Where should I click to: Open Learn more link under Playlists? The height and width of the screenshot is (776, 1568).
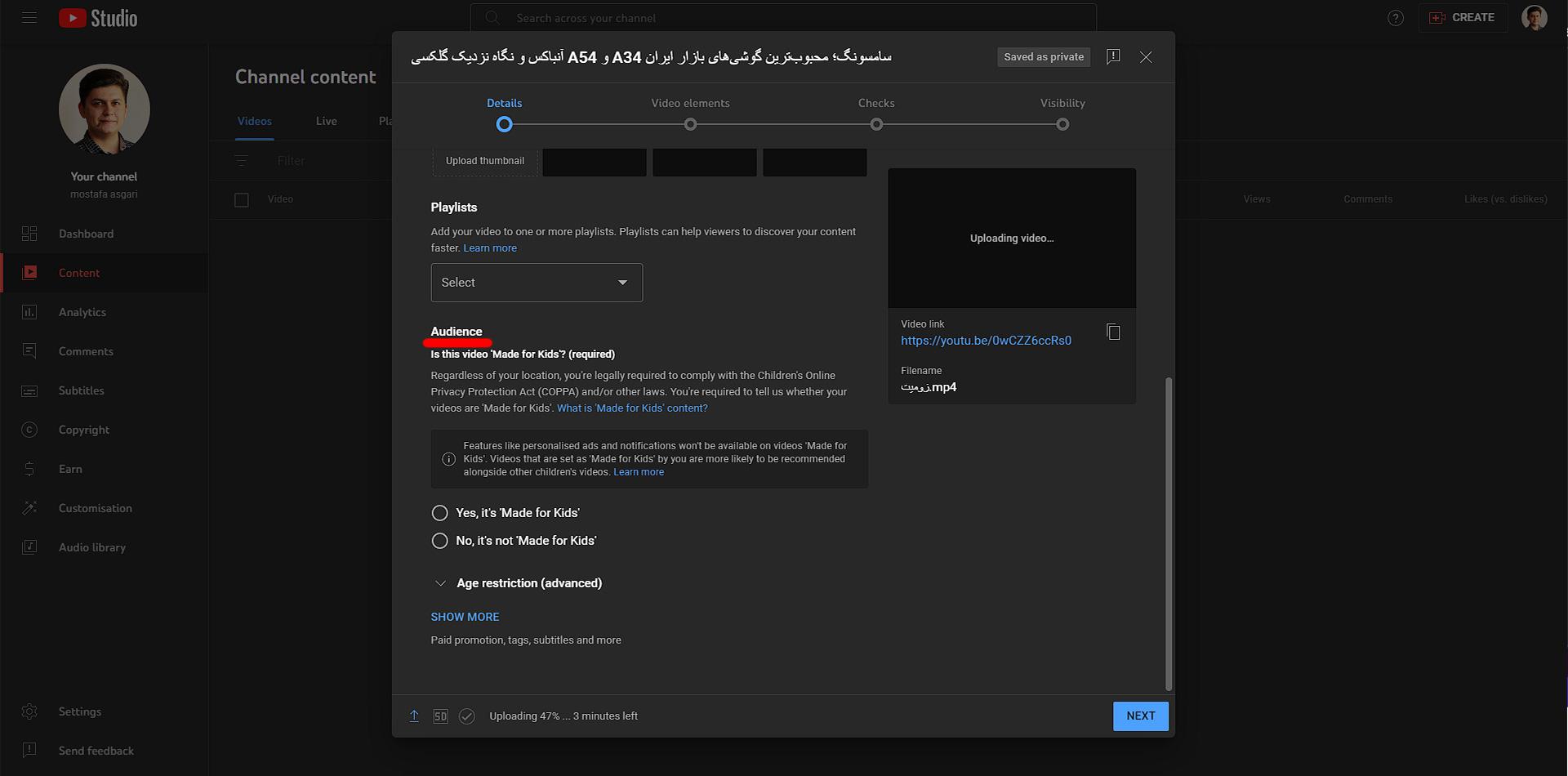pos(490,248)
